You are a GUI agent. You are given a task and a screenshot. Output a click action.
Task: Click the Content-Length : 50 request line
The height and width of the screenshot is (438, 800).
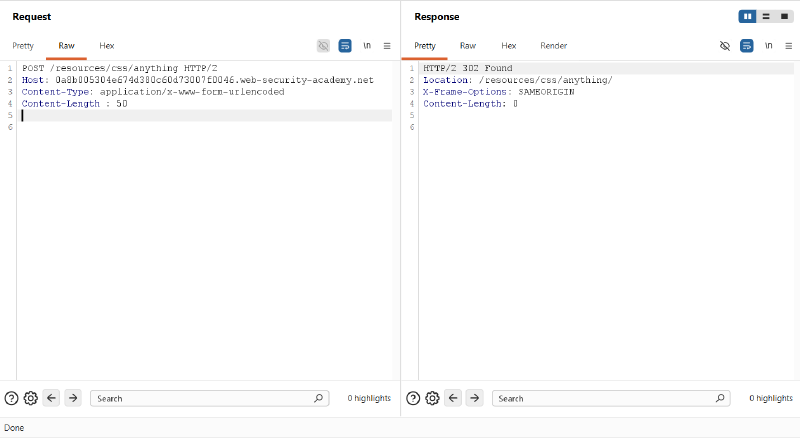pyautogui.click(x=74, y=104)
